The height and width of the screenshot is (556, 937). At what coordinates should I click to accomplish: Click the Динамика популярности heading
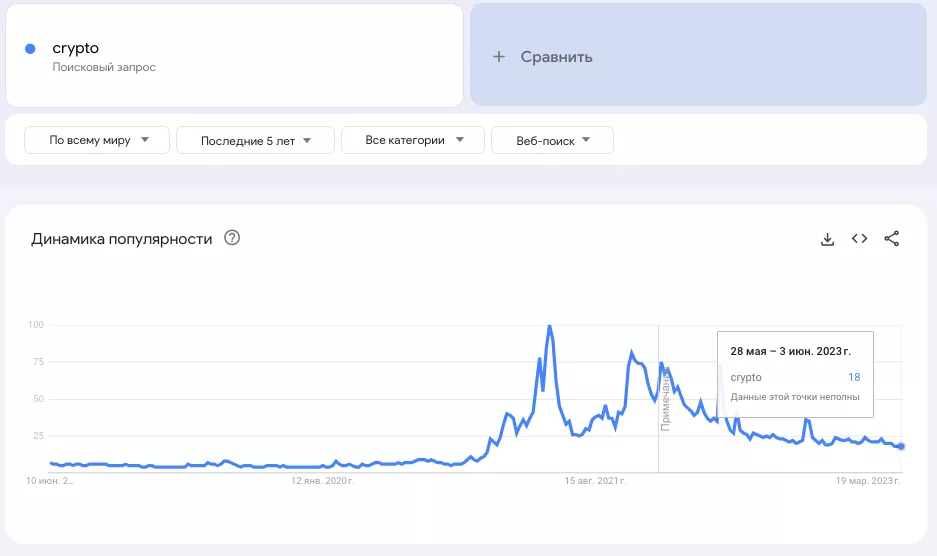(x=121, y=239)
